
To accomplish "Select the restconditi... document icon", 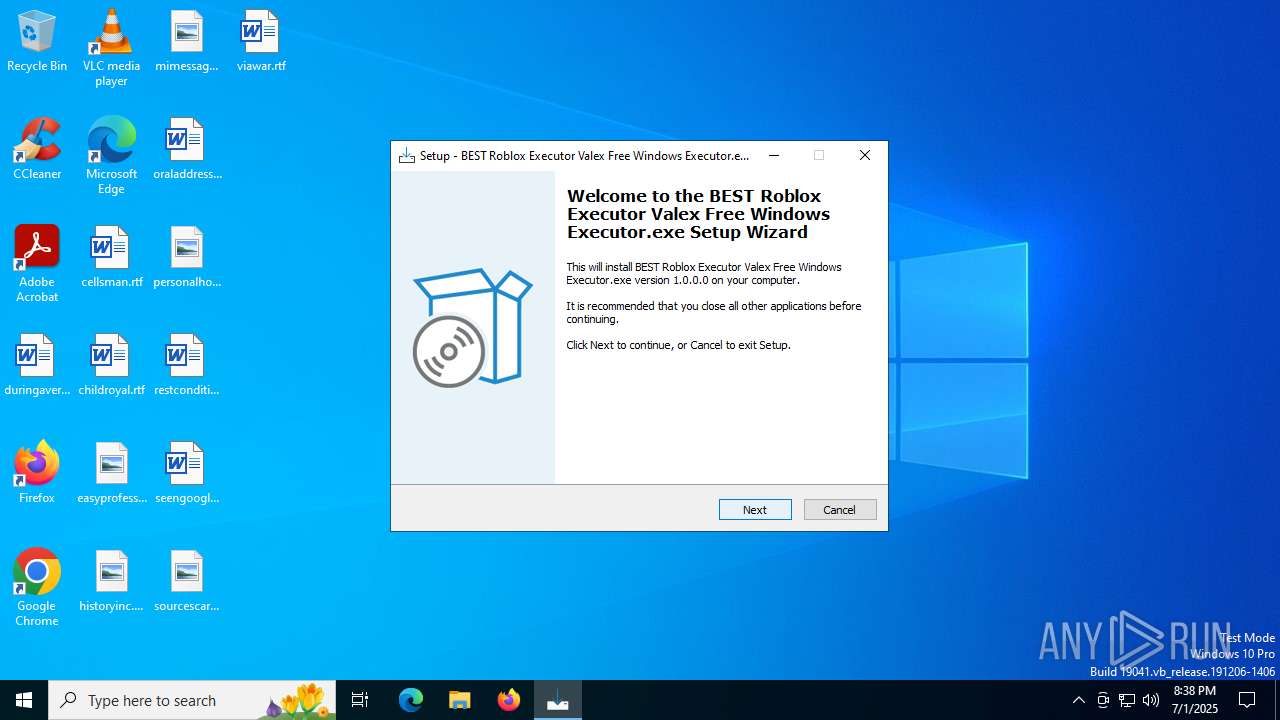I will tap(187, 366).
